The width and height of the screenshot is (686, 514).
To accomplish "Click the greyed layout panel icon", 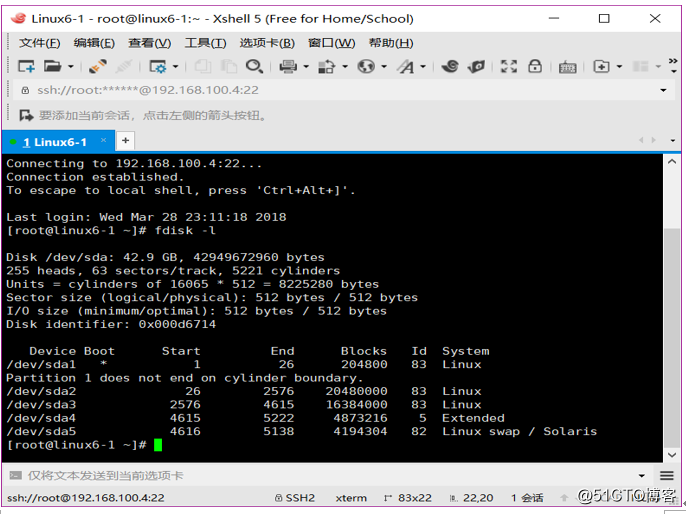I will pos(640,66).
